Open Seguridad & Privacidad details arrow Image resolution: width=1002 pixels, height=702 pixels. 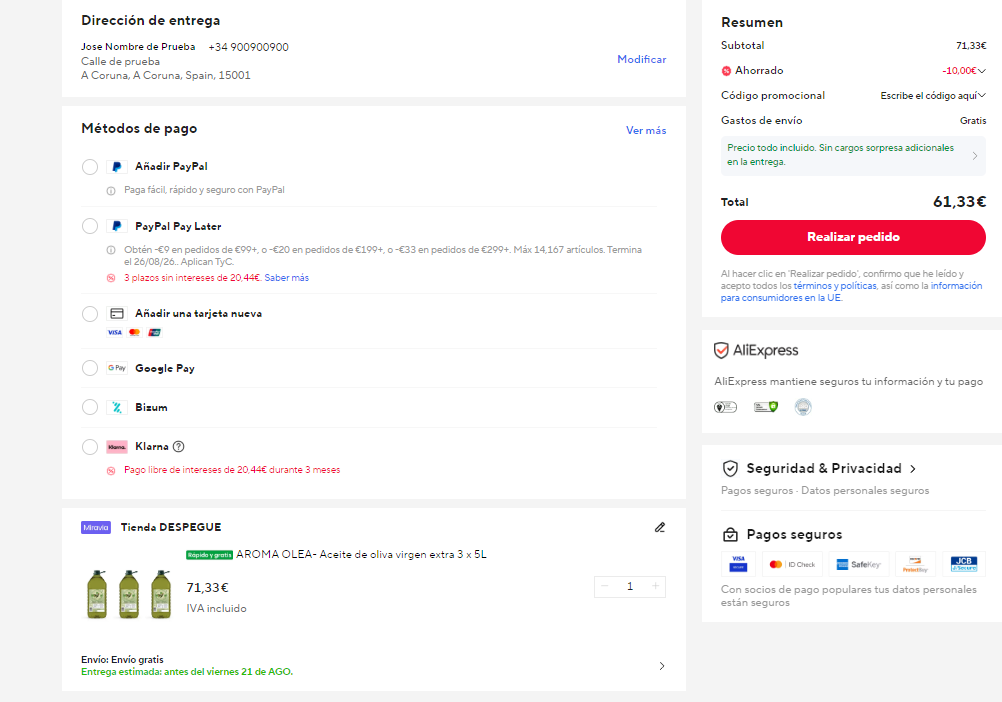(x=913, y=469)
